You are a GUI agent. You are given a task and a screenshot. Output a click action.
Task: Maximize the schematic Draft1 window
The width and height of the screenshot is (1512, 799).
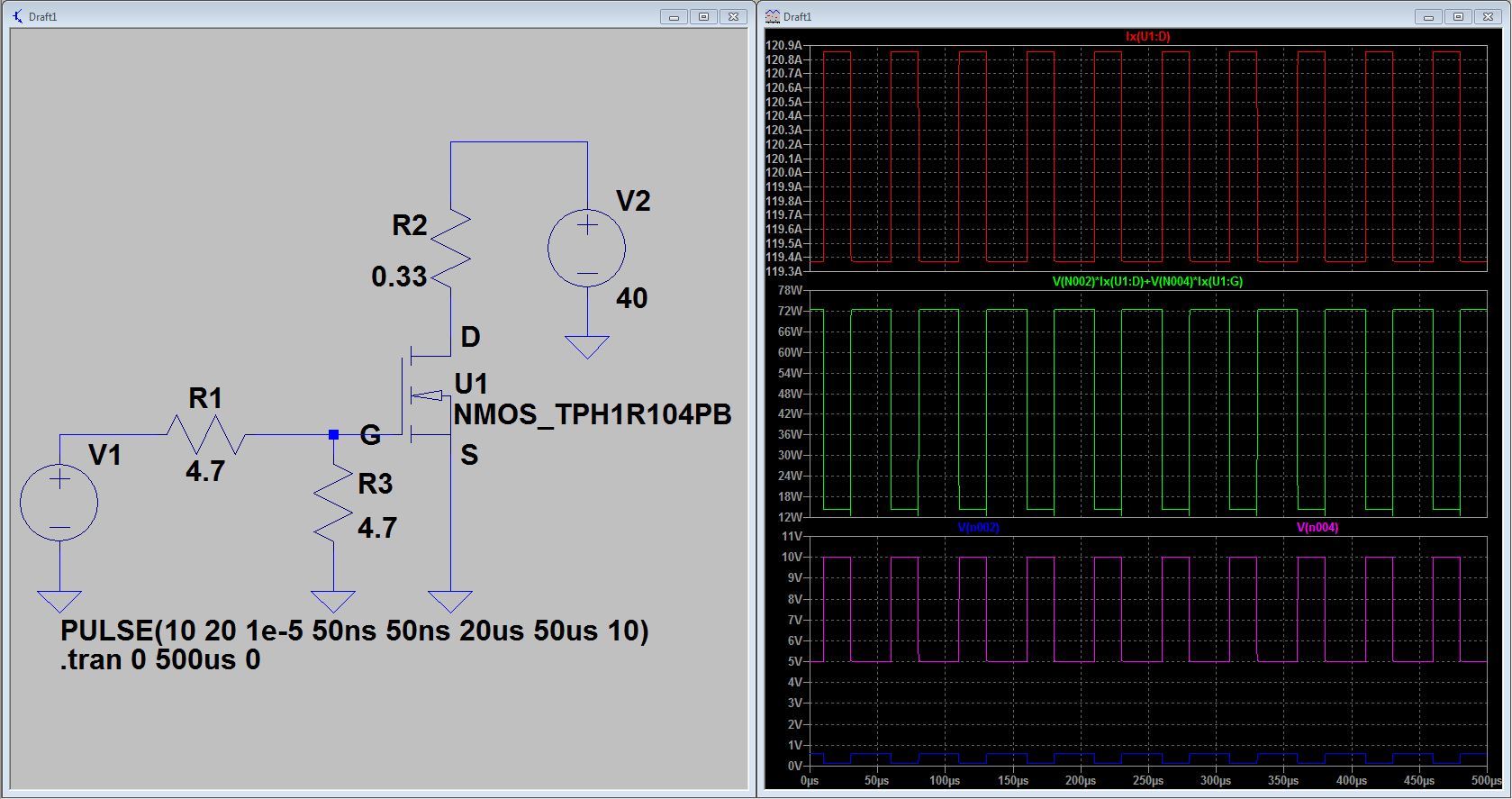click(x=704, y=16)
